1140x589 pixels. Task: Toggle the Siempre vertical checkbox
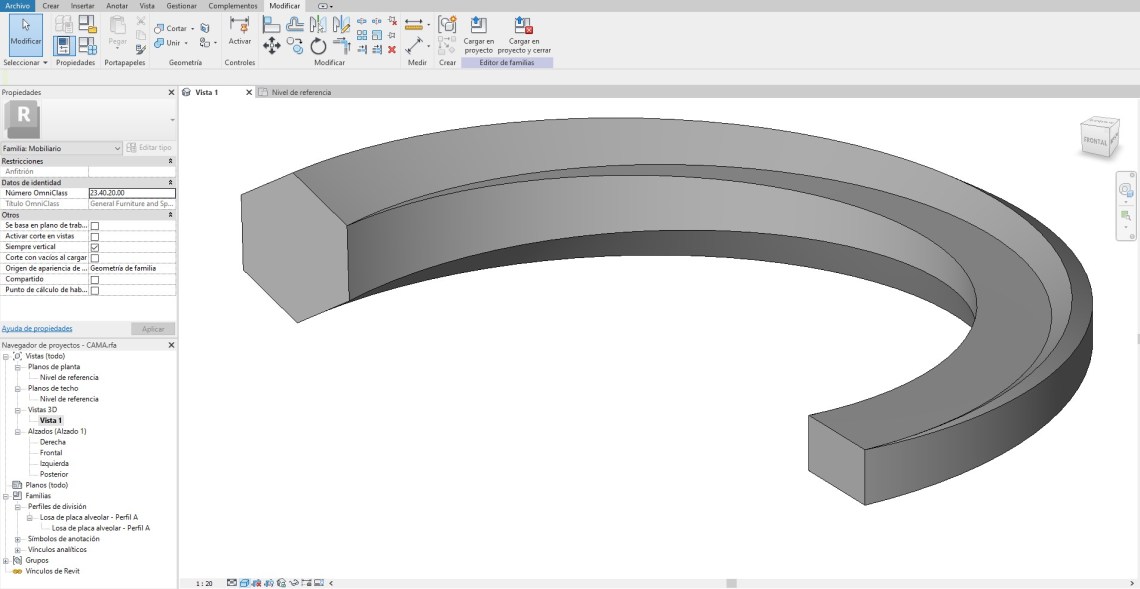pyautogui.click(x=95, y=247)
